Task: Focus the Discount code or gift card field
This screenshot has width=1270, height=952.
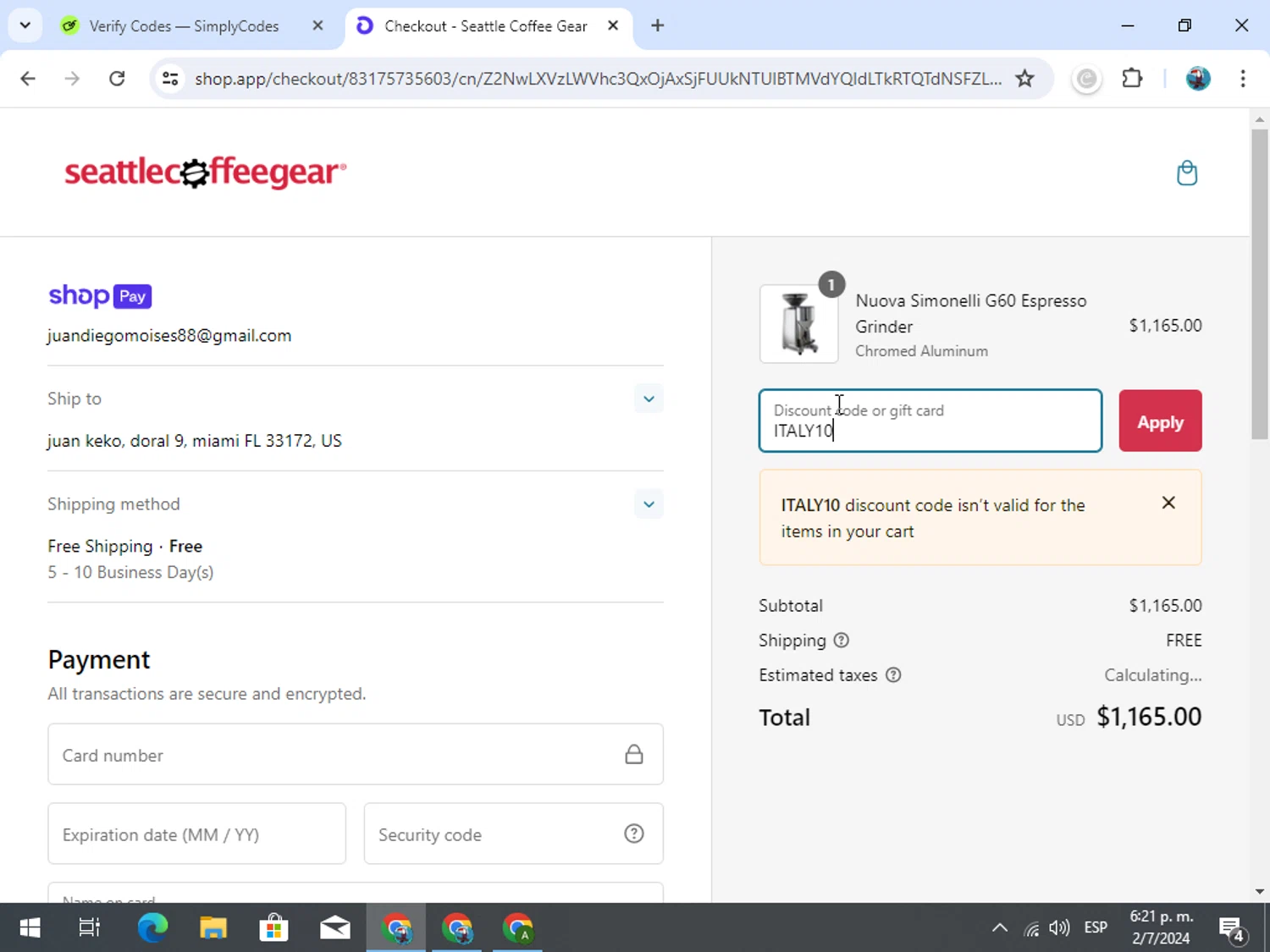Action: [x=930, y=421]
